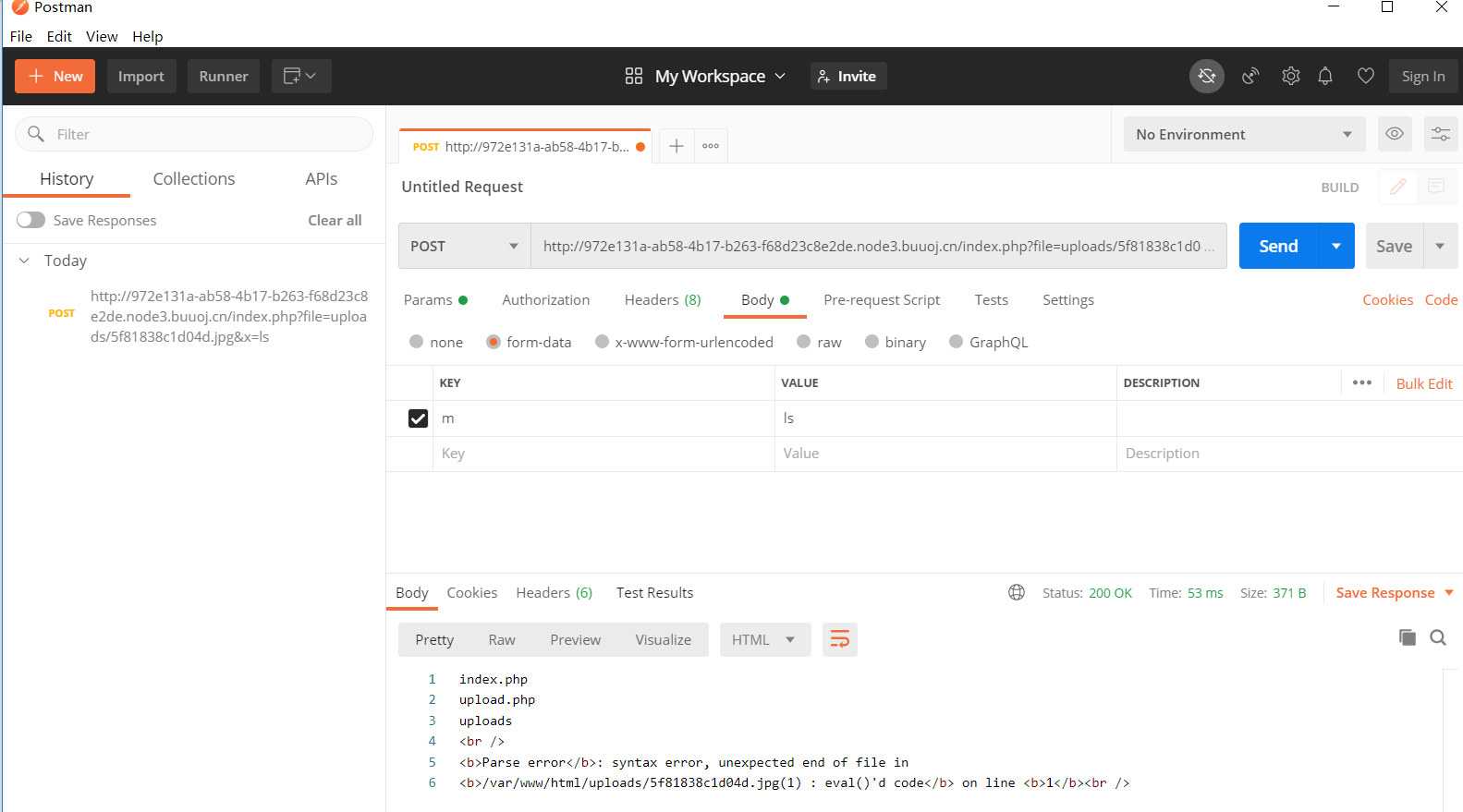The image size is (1463, 812).
Task: Open the Save Response dropdown
Action: [1395, 592]
